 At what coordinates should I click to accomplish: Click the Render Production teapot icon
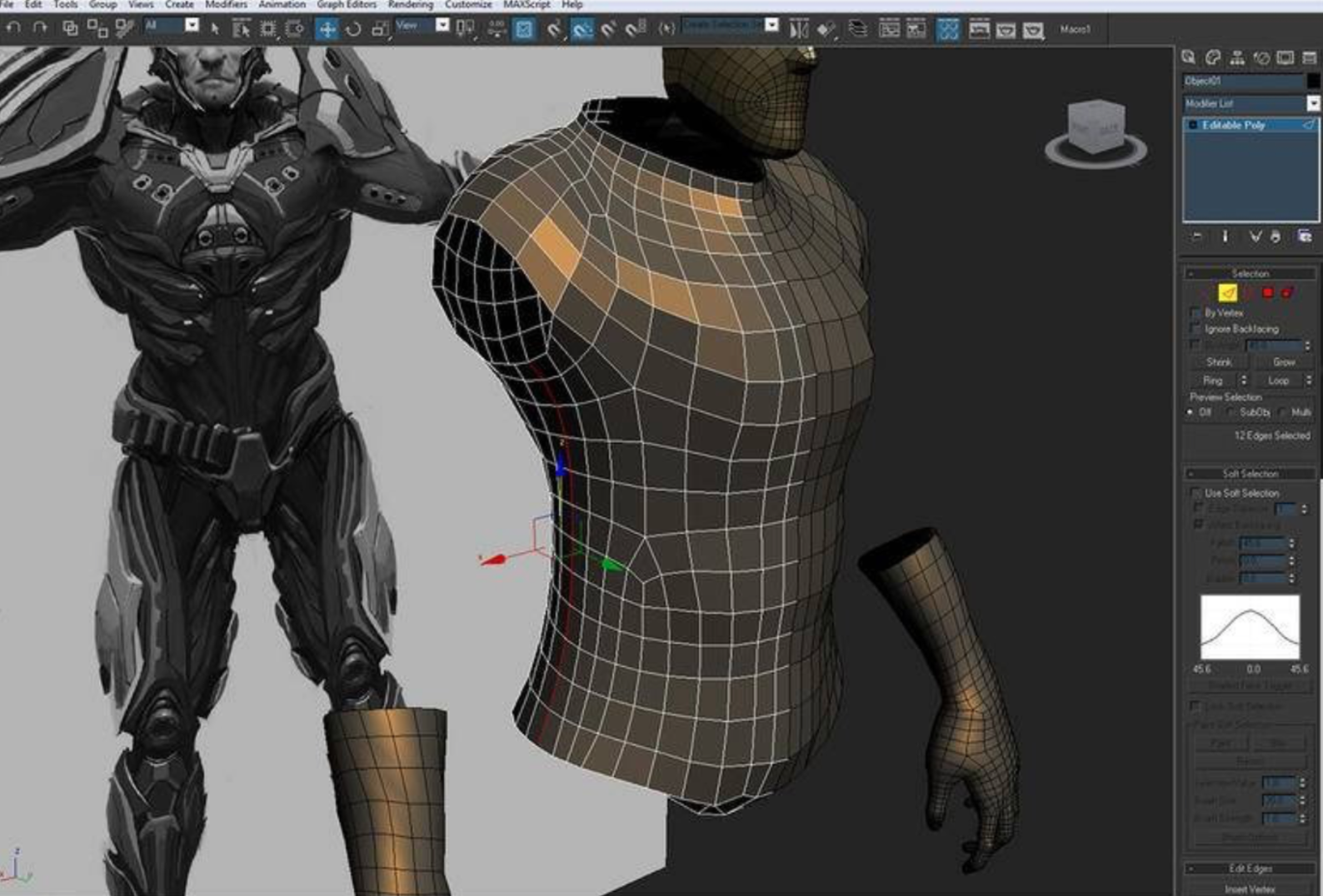coord(1033,29)
